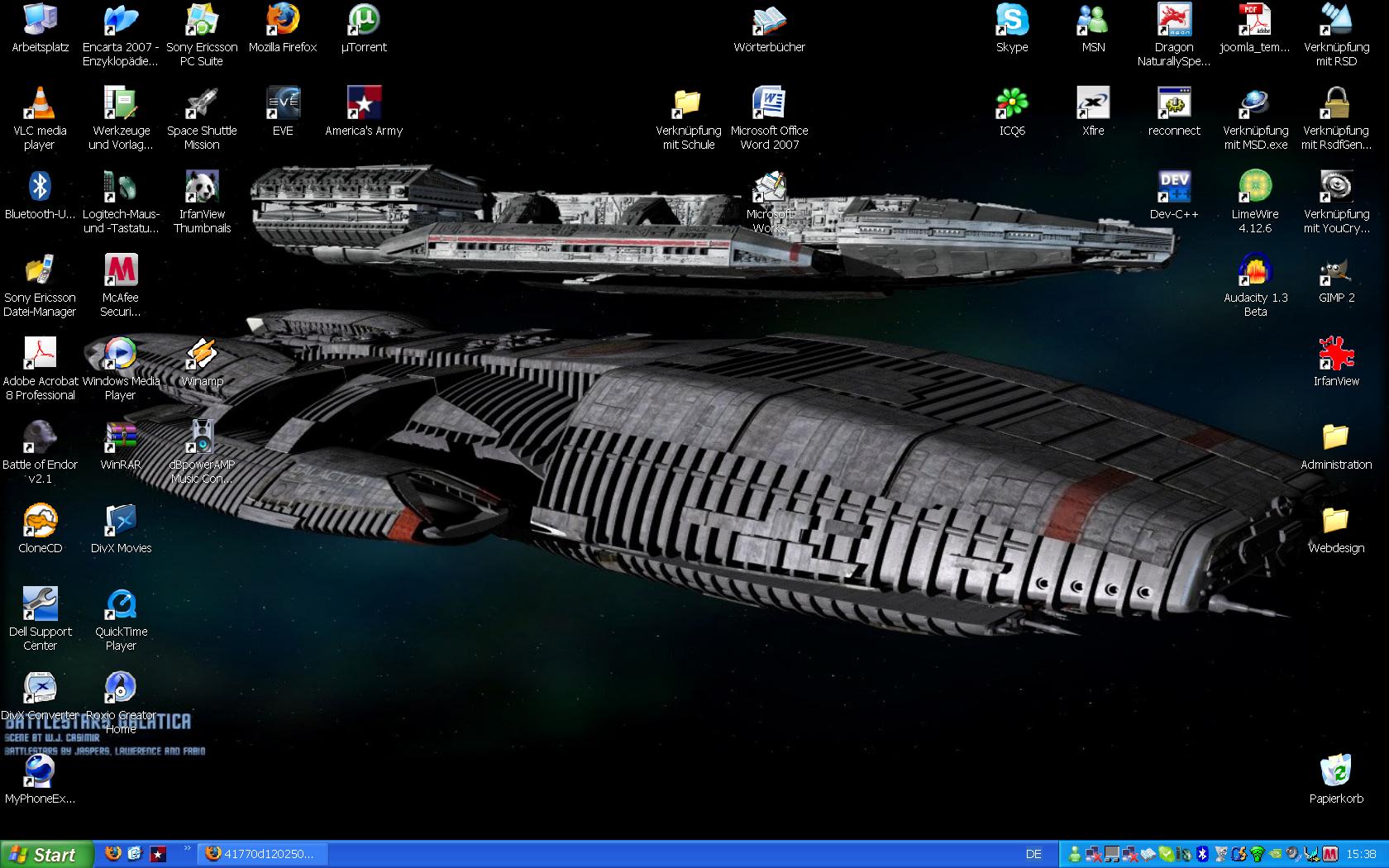This screenshot has width=1389, height=868.
Task: Click the Start button
Action: (41, 854)
